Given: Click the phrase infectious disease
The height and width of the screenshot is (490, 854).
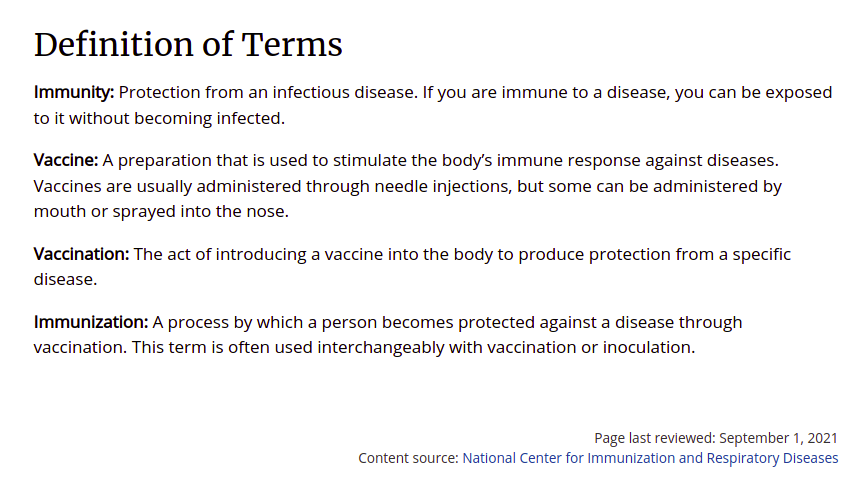Looking at the screenshot, I should pyautogui.click(x=344, y=93).
